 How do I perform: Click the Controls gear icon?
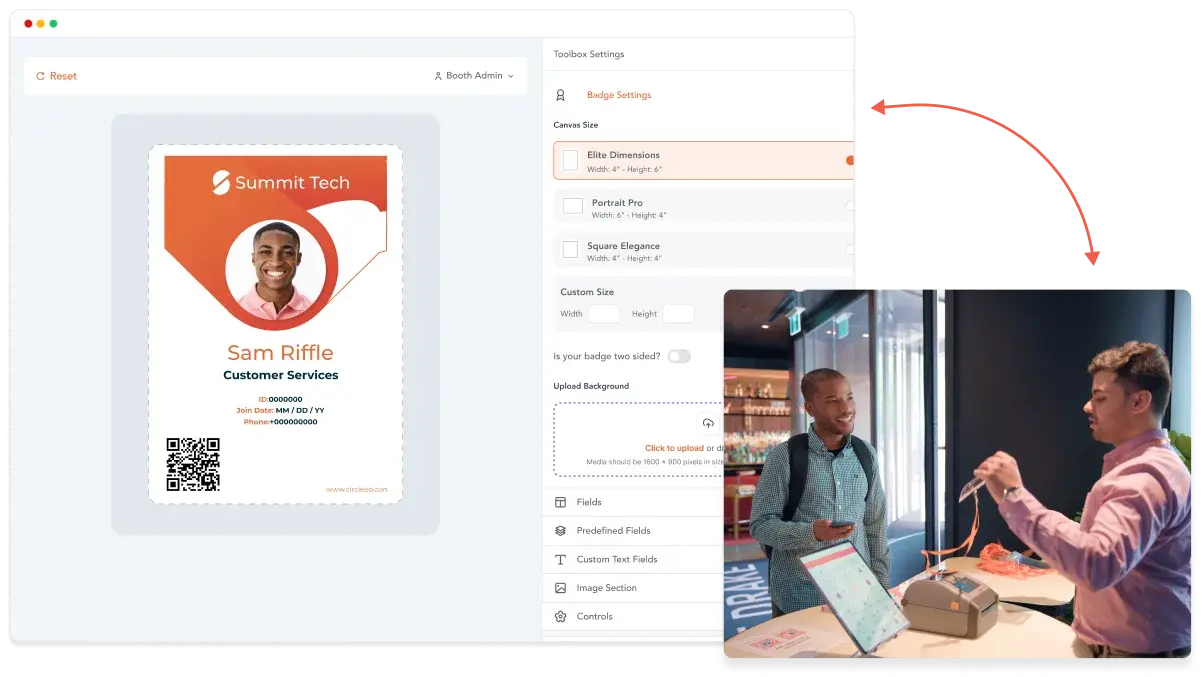click(x=560, y=617)
